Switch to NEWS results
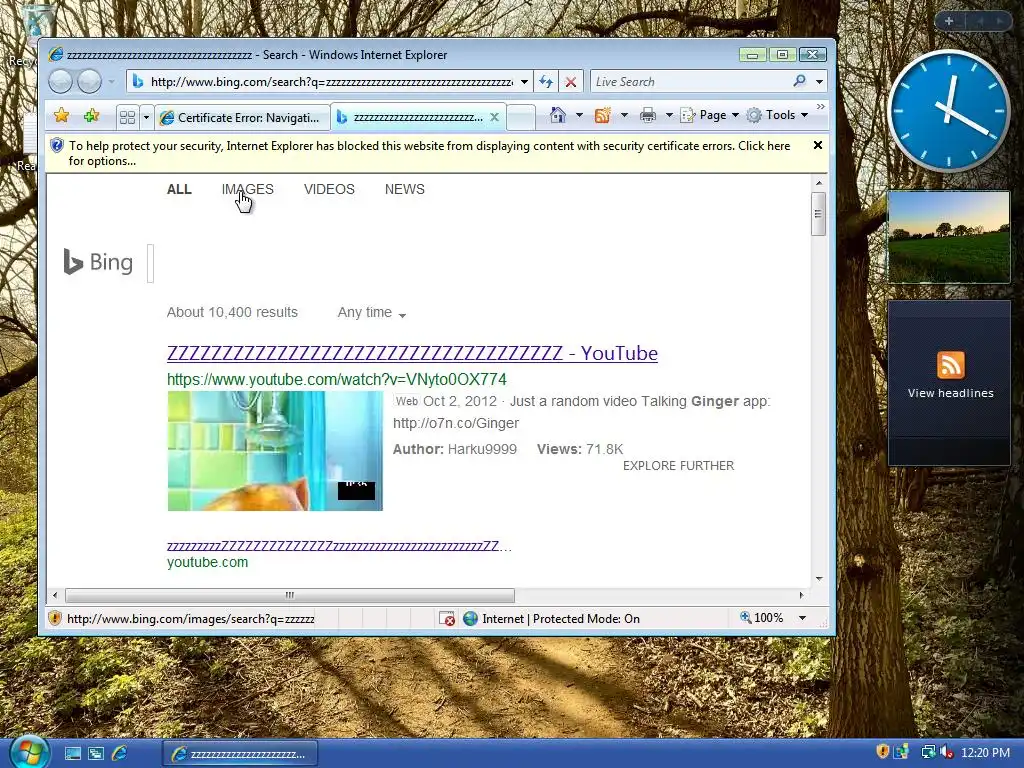Screen dimensions: 1024x768 click(x=405, y=189)
